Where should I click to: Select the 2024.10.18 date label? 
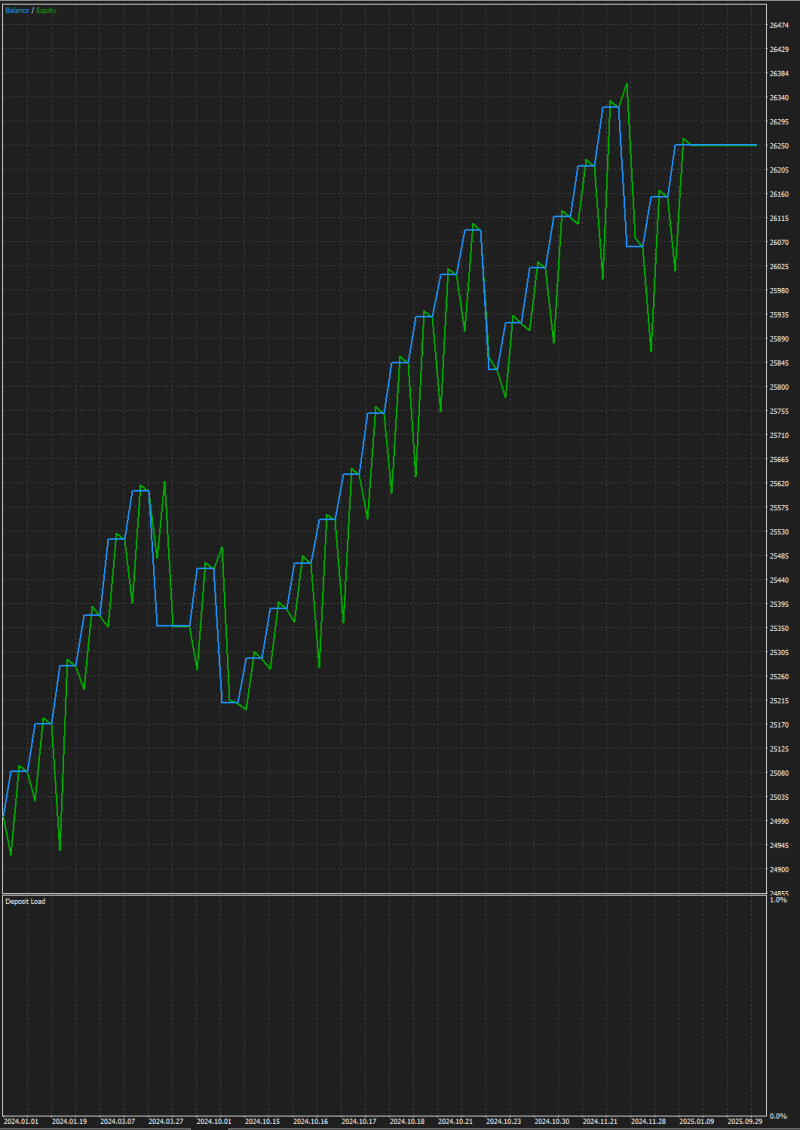click(x=407, y=1121)
